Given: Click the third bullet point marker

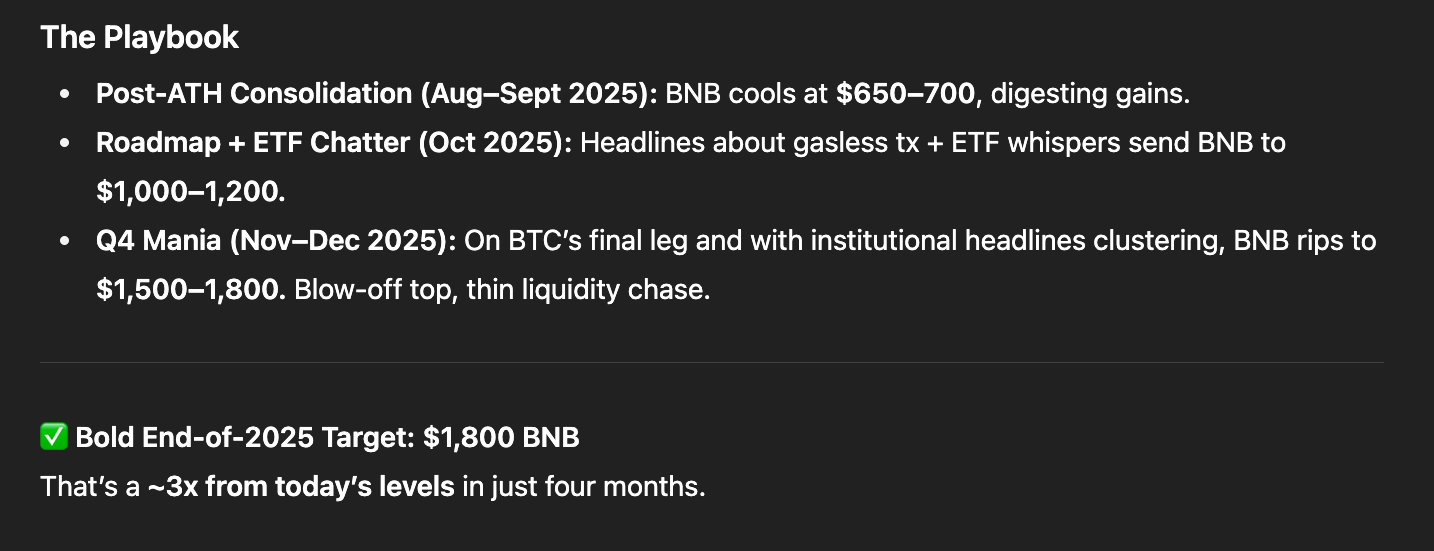Looking at the screenshot, I should [x=65, y=241].
